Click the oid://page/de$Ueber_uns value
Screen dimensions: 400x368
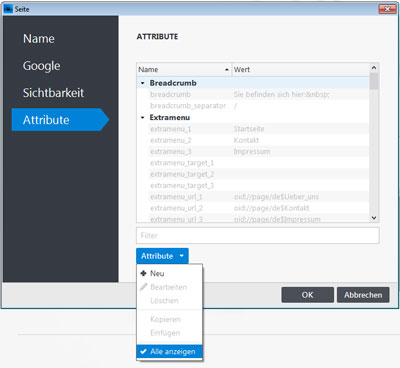(x=276, y=197)
